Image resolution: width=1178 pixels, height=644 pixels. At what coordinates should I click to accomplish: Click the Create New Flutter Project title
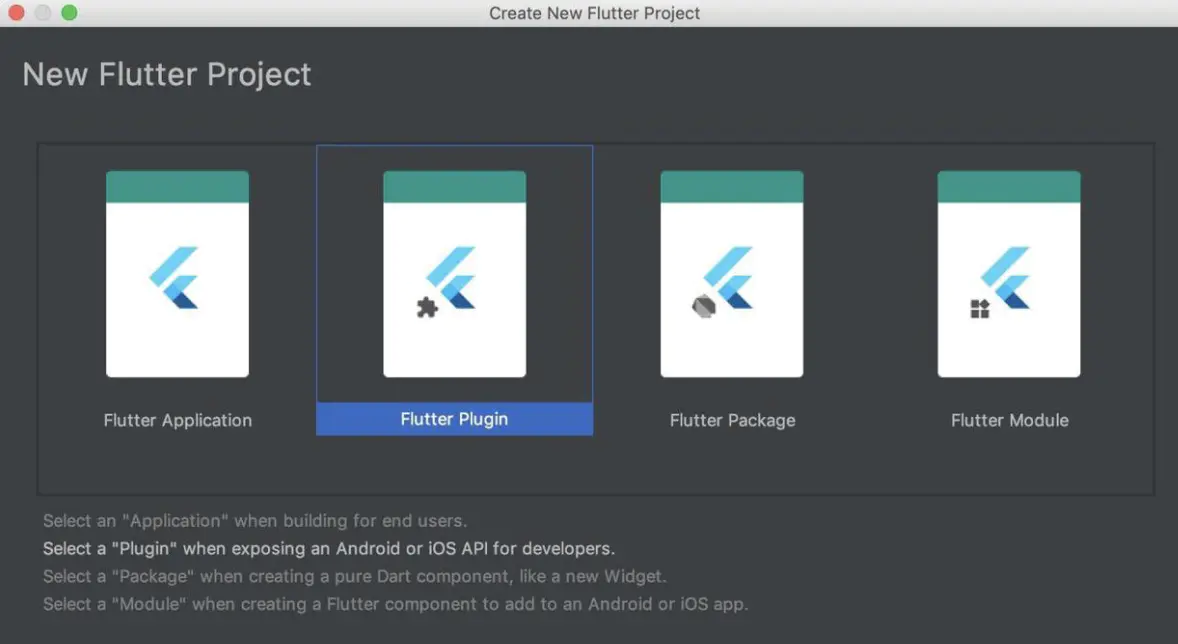(x=594, y=13)
